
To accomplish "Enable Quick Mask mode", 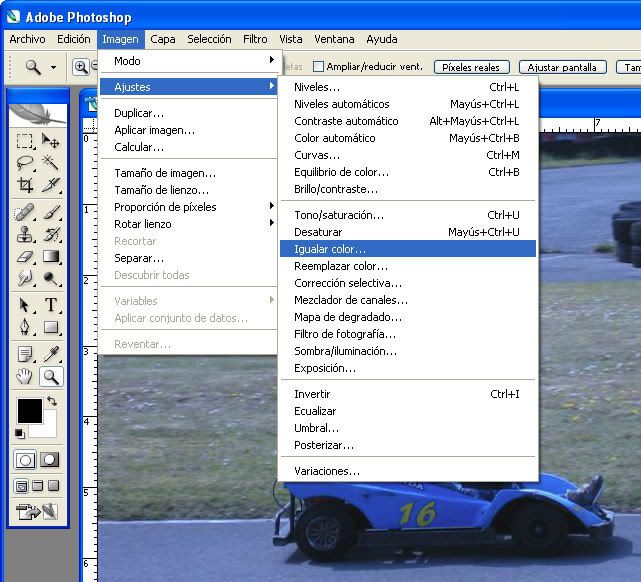I will click(50, 460).
